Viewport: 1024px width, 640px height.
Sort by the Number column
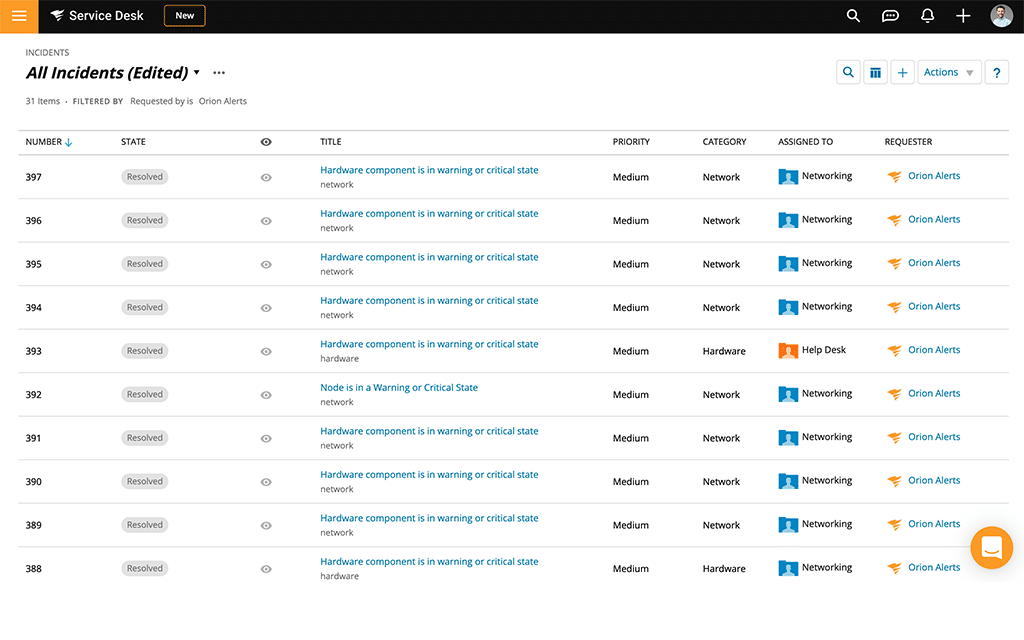coord(44,142)
